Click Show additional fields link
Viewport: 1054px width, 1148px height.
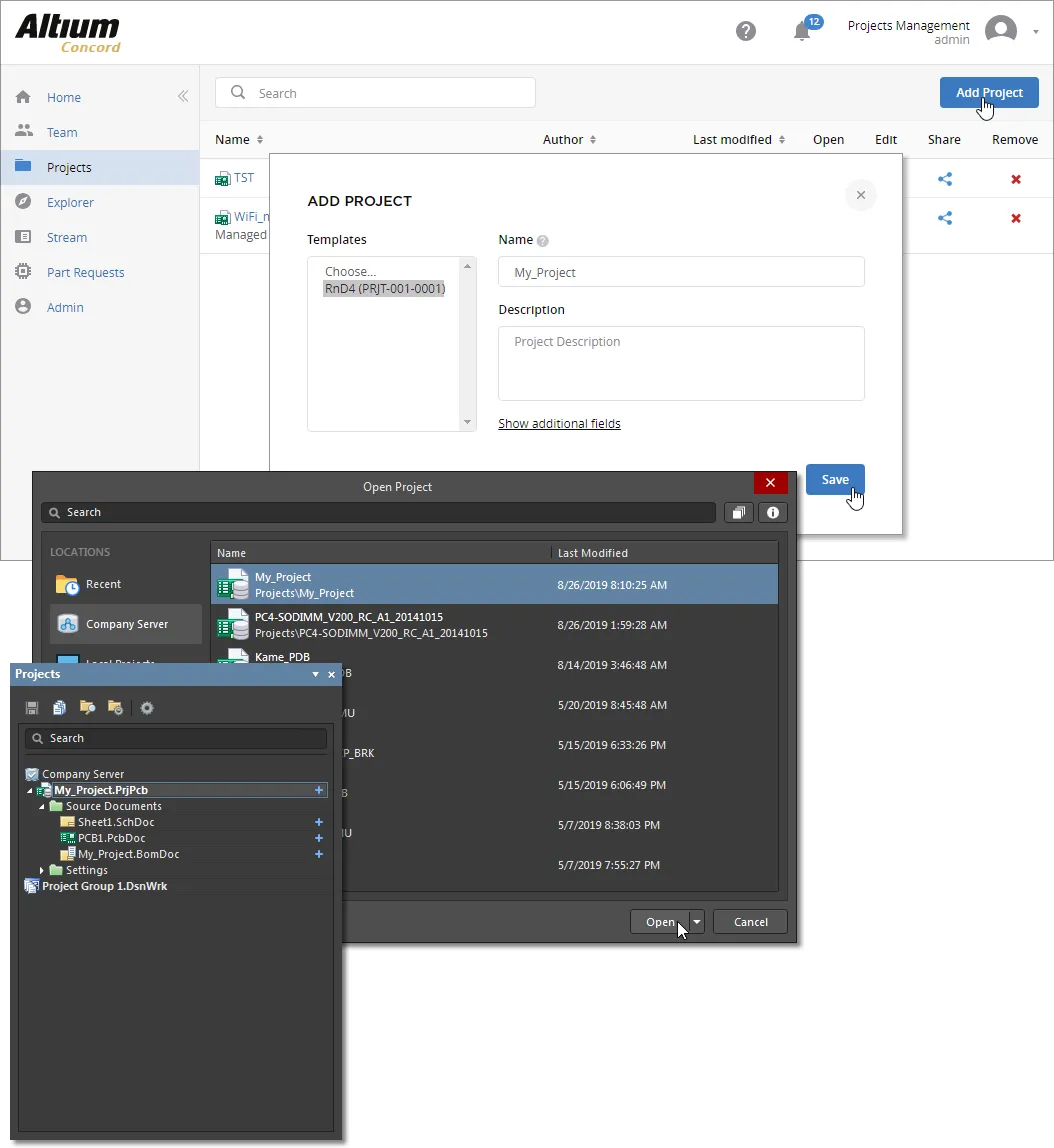point(559,424)
